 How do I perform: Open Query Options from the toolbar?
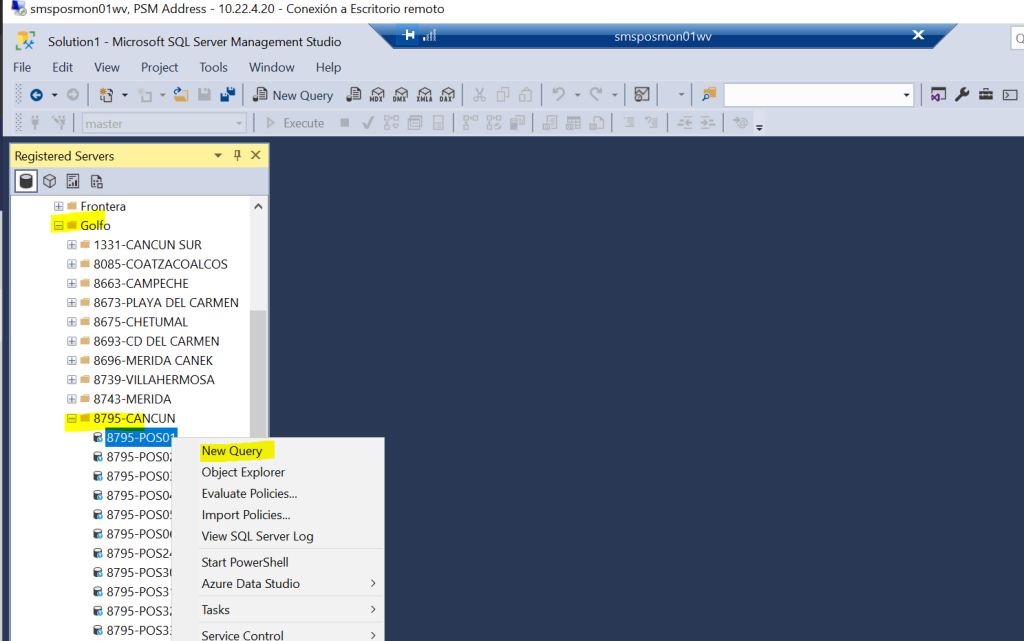pyautogui.click(x=415, y=123)
